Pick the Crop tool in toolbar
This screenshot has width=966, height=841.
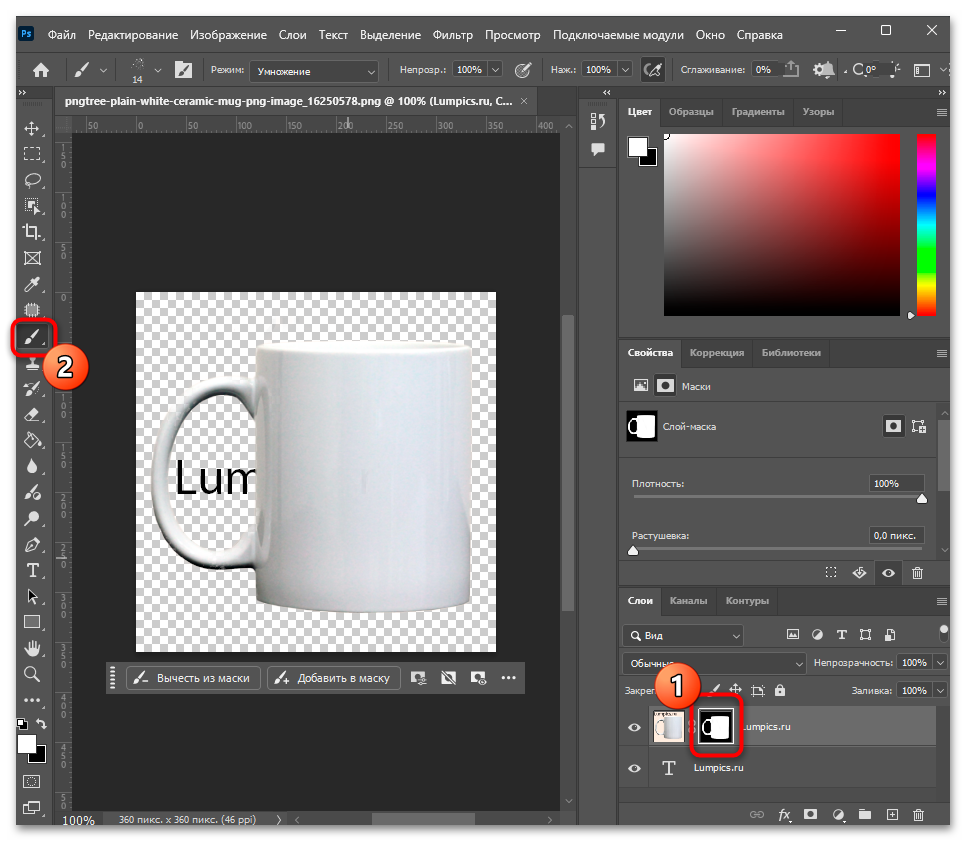click(32, 232)
